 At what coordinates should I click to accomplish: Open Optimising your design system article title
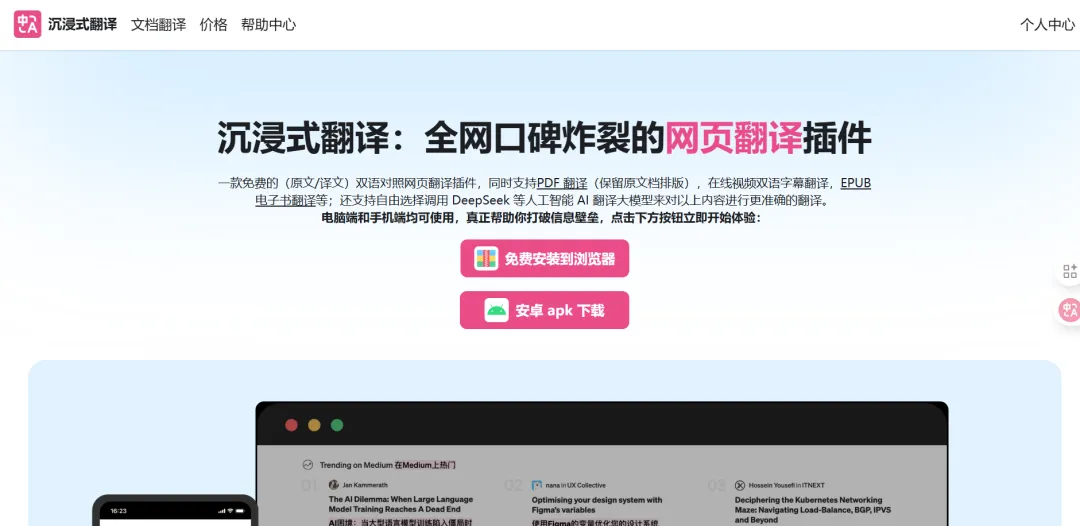point(596,504)
